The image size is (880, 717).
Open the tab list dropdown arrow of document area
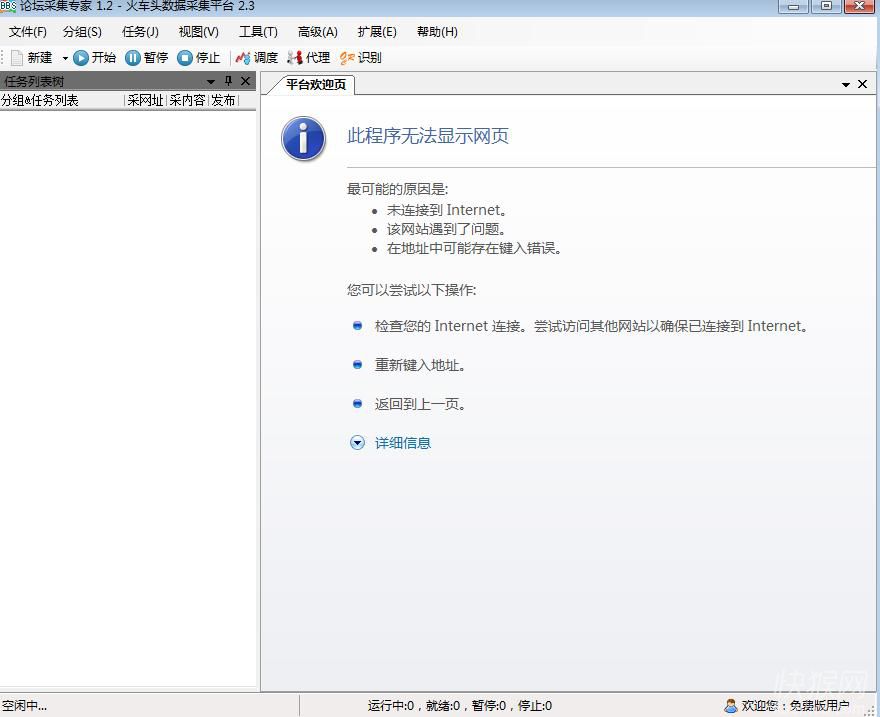(x=846, y=85)
